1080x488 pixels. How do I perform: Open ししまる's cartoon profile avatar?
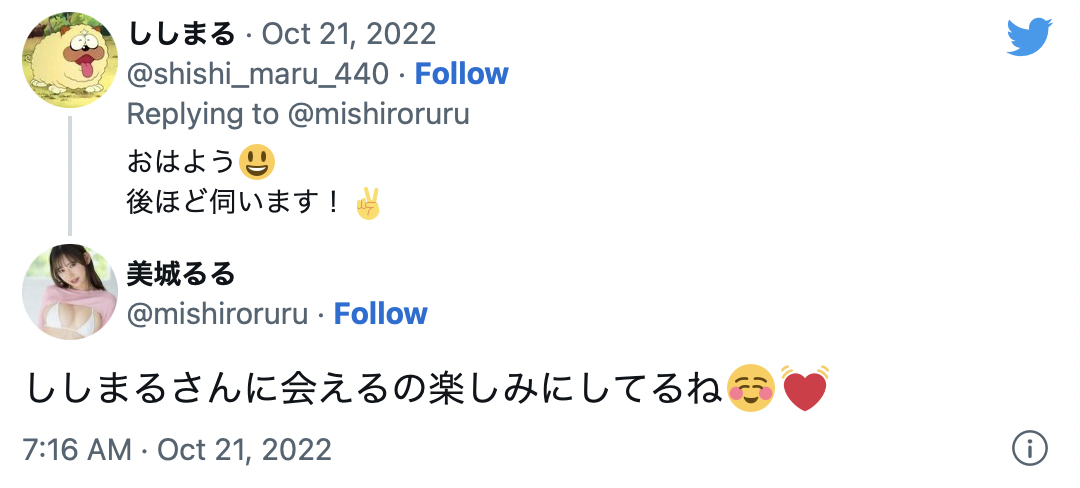point(70,59)
